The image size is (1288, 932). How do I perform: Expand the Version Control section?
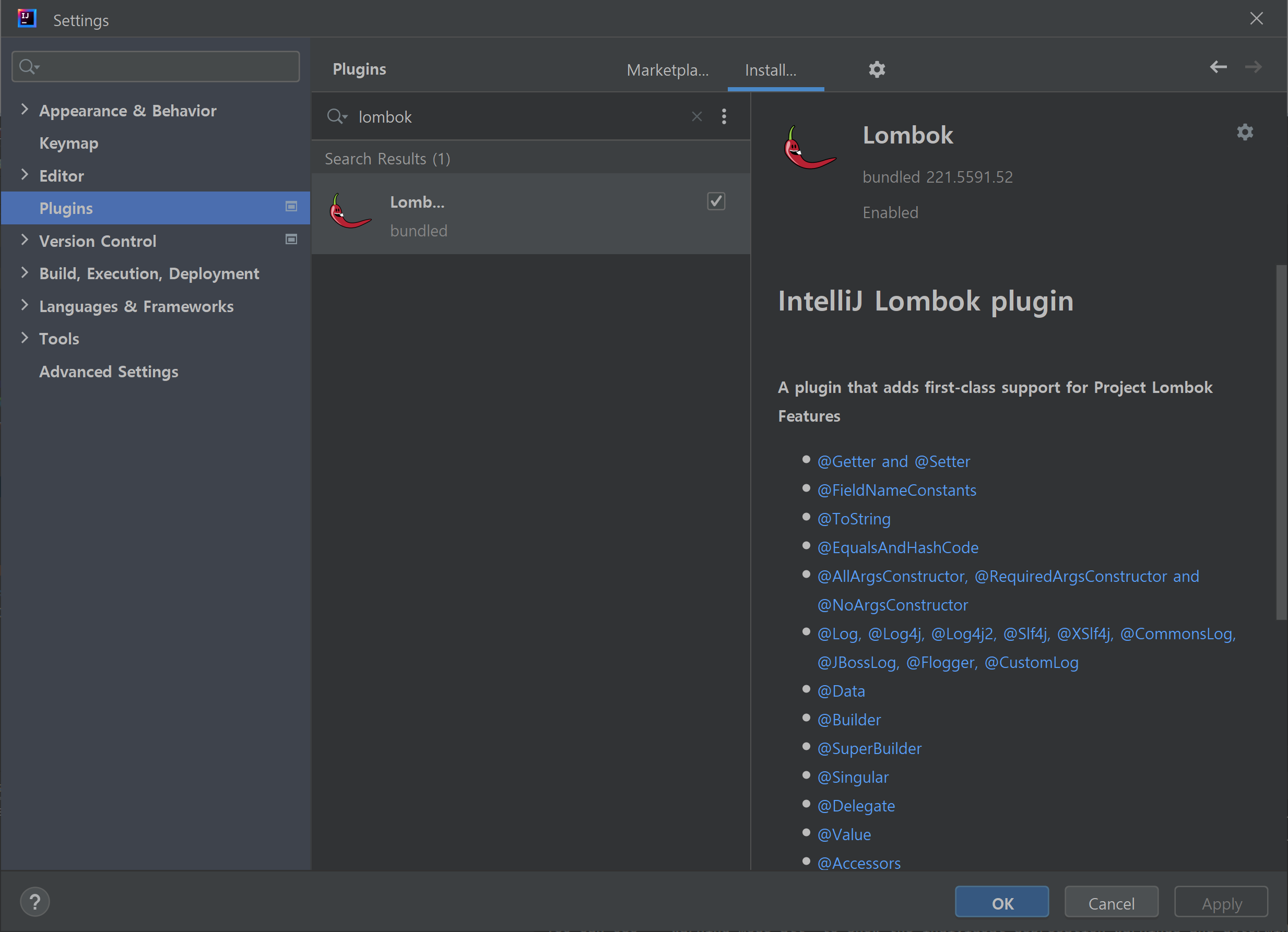(24, 240)
